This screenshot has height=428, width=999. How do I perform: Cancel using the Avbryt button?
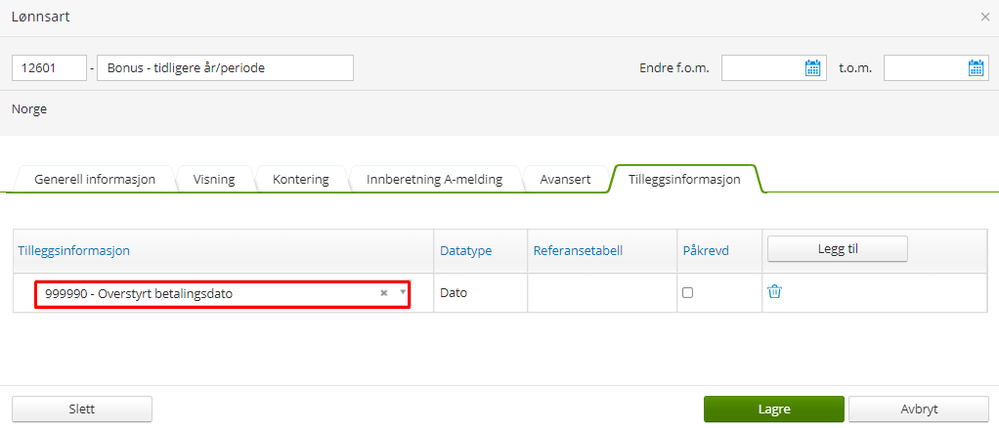point(919,409)
